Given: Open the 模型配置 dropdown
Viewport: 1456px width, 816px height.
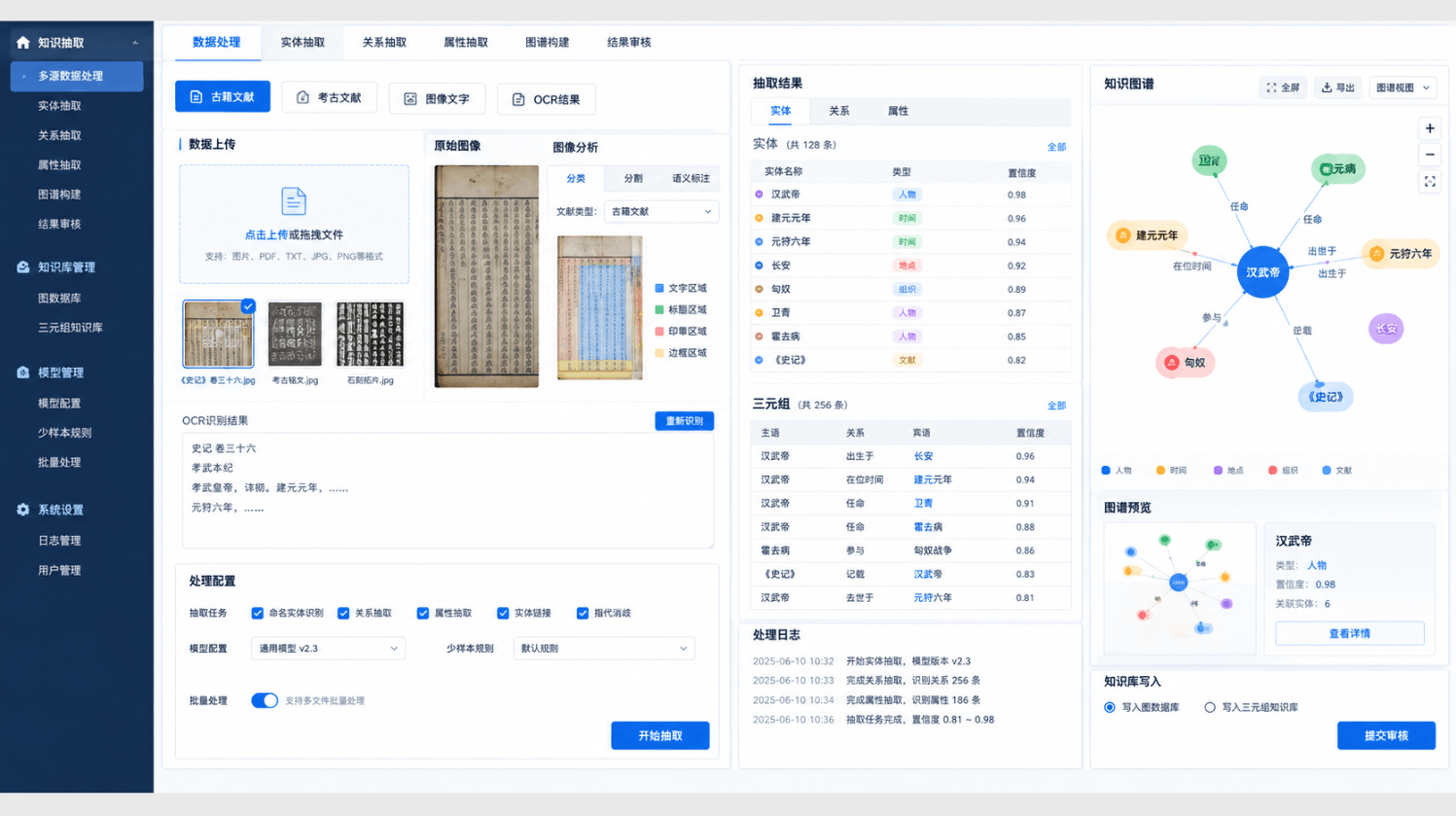Looking at the screenshot, I should (328, 649).
